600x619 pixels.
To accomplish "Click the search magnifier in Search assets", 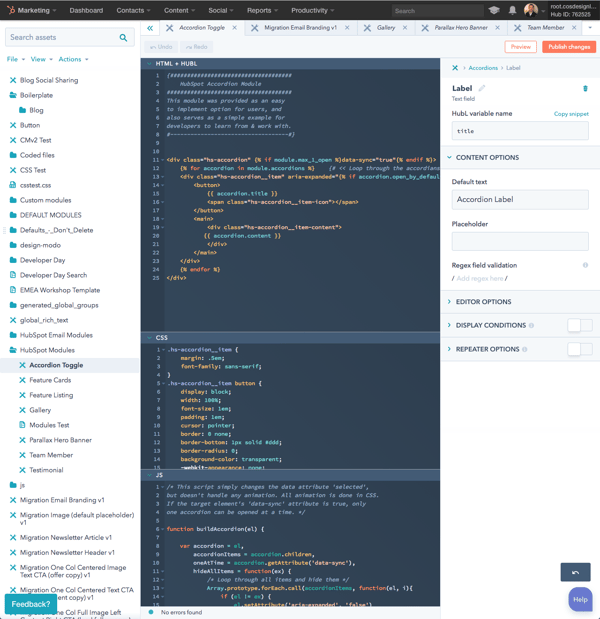I will point(124,38).
